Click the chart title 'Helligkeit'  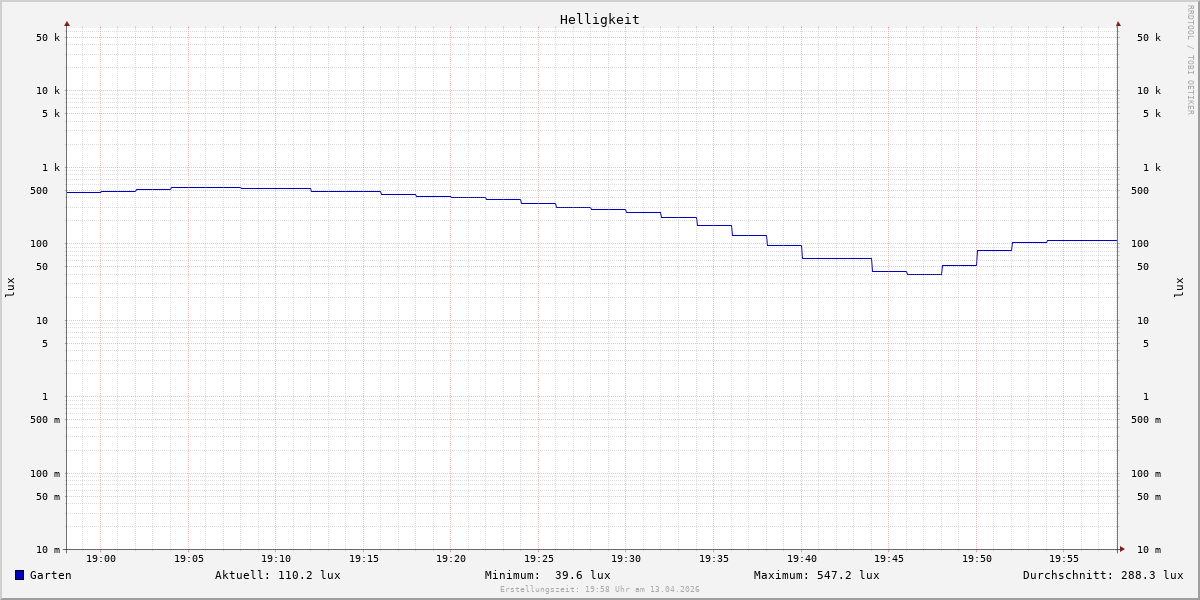click(600, 19)
